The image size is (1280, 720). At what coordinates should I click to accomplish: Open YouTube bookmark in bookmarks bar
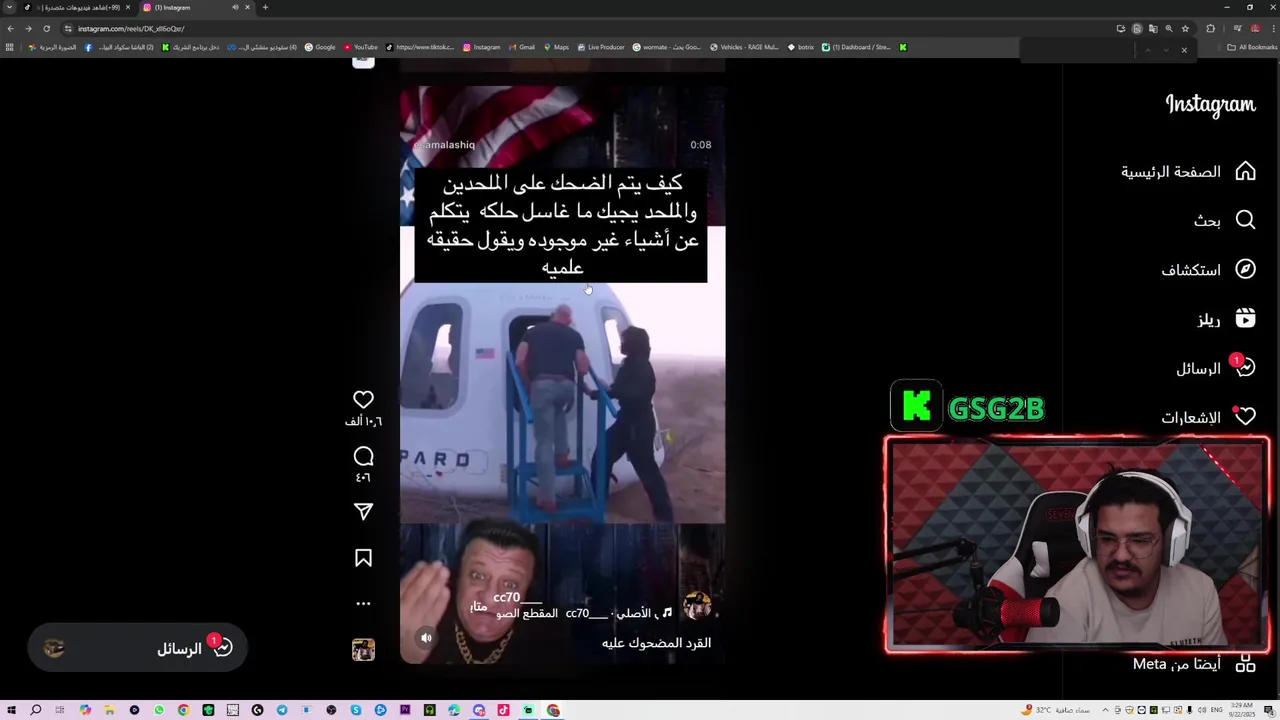[361, 47]
